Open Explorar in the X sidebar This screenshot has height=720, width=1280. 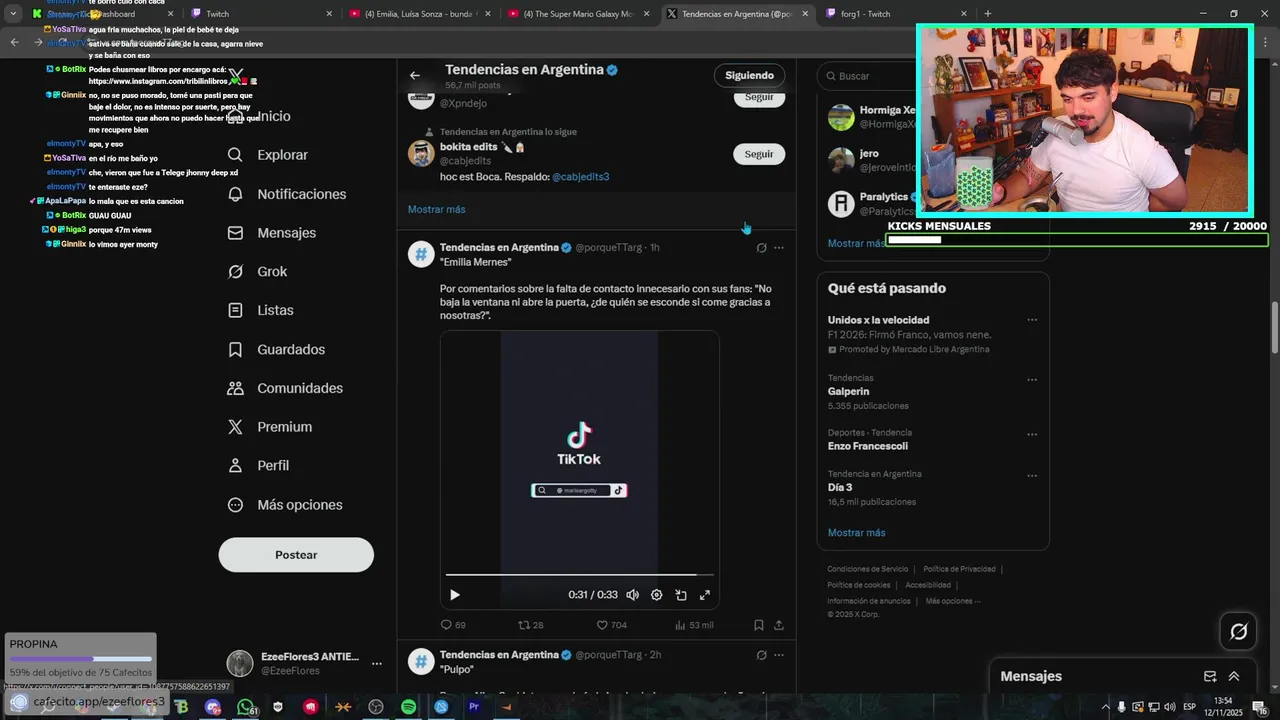pos(268,155)
